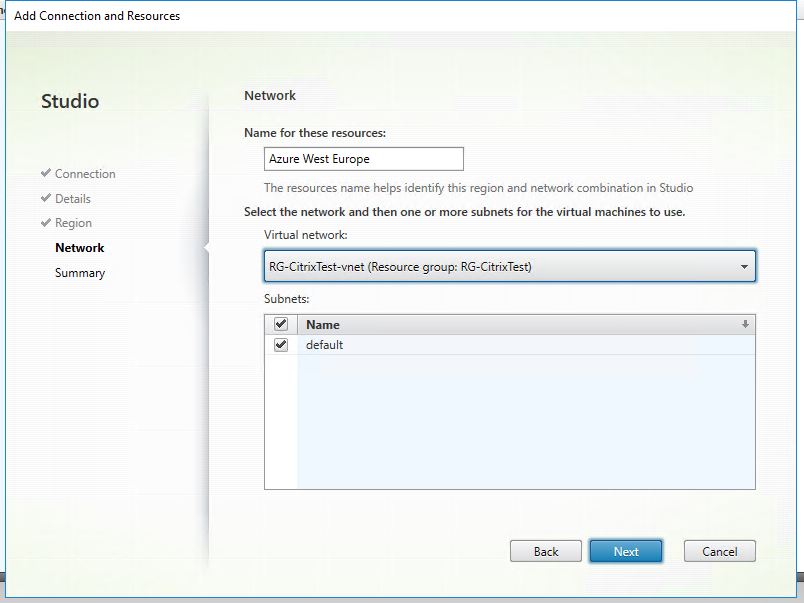Select the default subnet row name
The height and width of the screenshot is (603, 804).
[x=325, y=345]
